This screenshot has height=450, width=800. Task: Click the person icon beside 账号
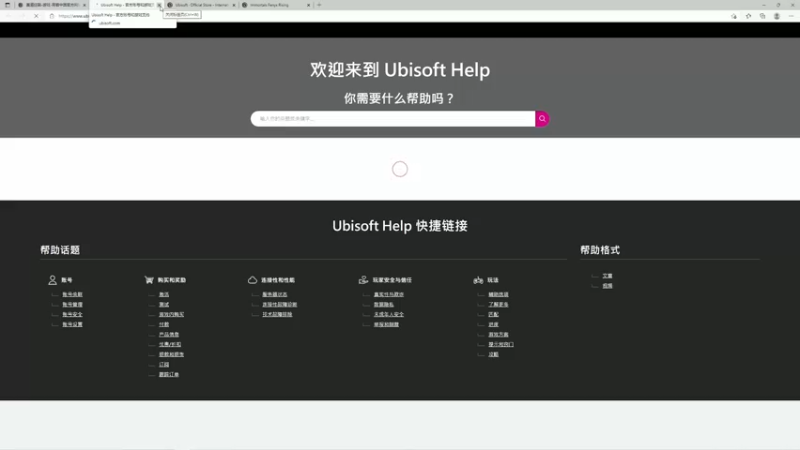[x=52, y=280]
